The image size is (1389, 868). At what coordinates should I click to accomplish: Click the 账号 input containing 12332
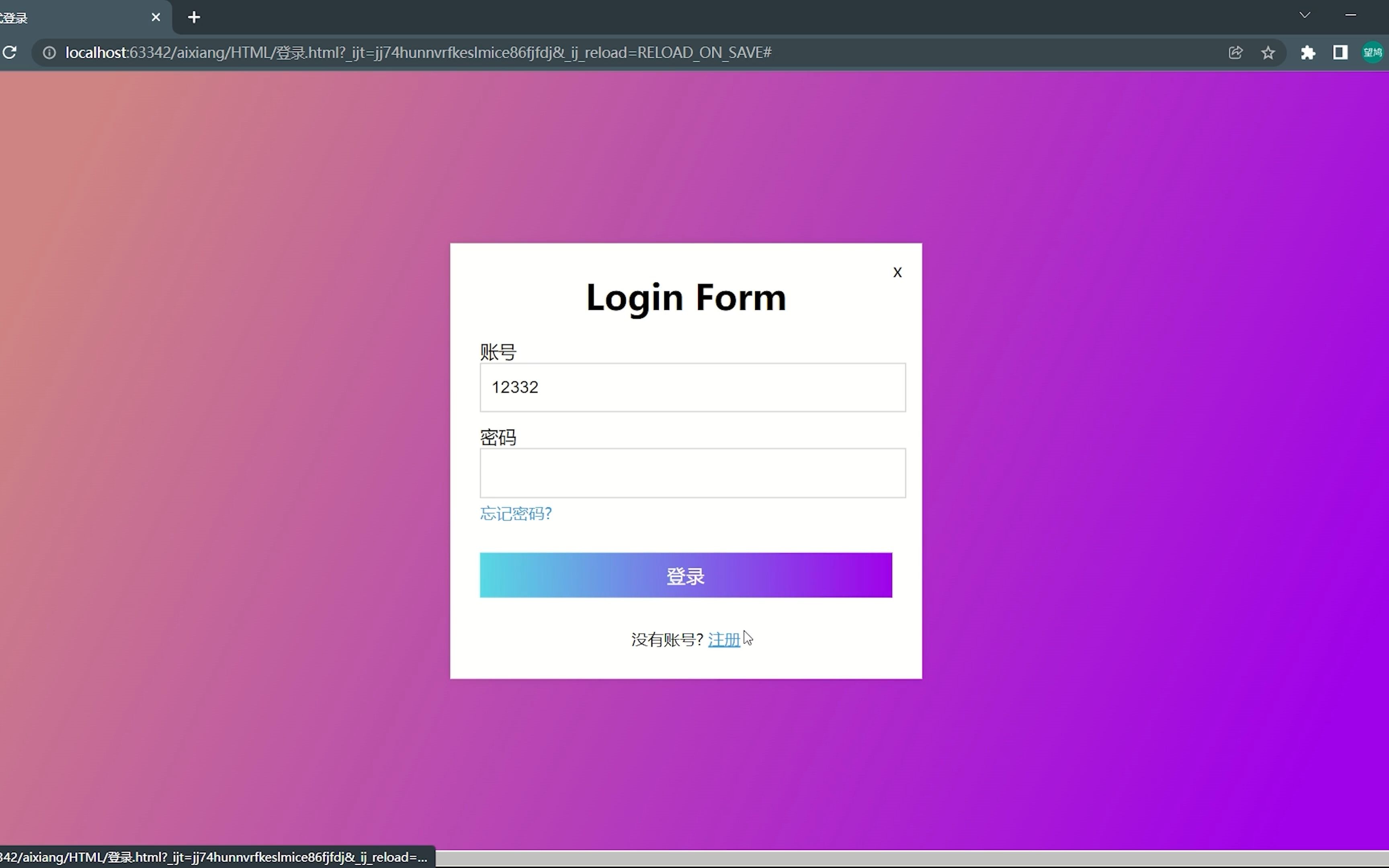[693, 387]
